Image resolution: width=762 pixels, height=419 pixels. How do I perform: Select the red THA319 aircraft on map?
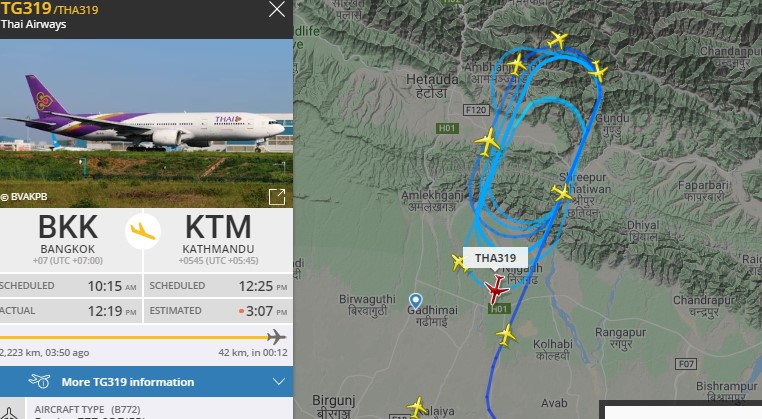coord(496,289)
